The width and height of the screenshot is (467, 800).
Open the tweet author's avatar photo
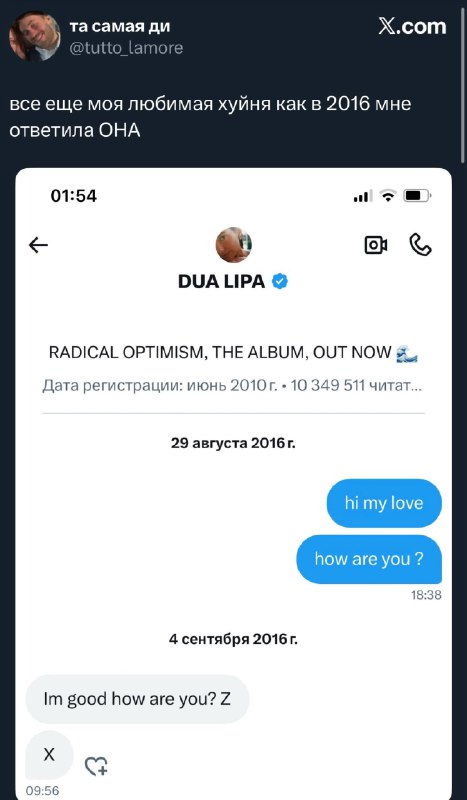35,36
